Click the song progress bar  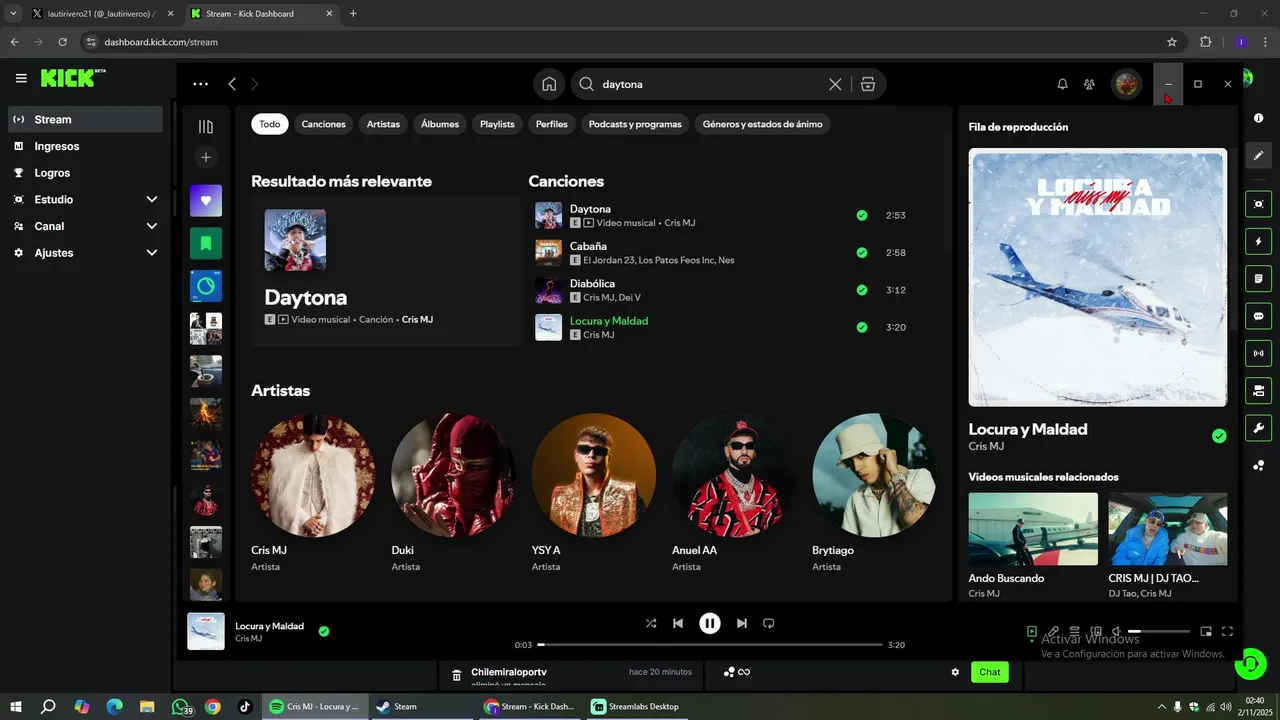coord(710,645)
